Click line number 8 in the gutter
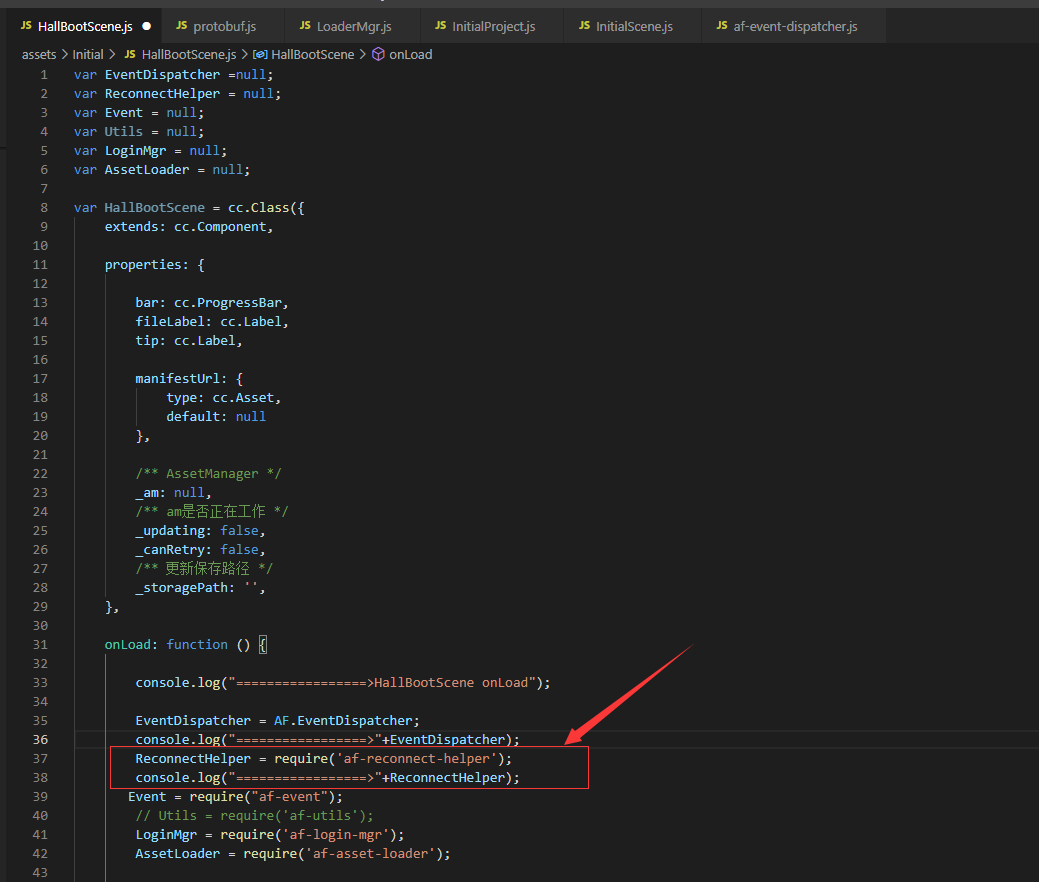Image resolution: width=1039 pixels, height=882 pixels. click(x=44, y=207)
